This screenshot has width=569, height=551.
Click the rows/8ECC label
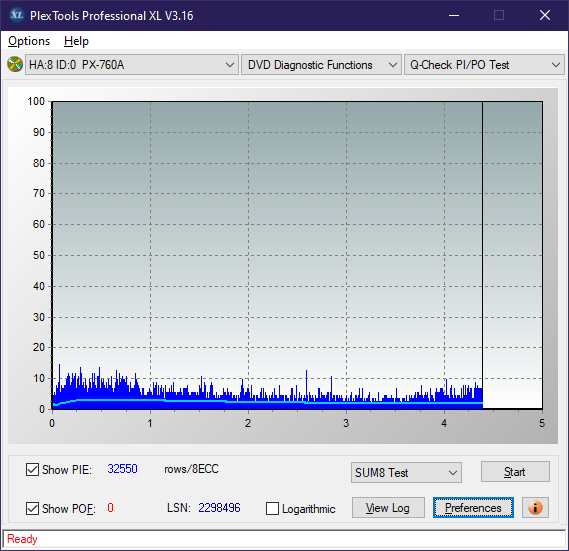pyautogui.click(x=191, y=469)
